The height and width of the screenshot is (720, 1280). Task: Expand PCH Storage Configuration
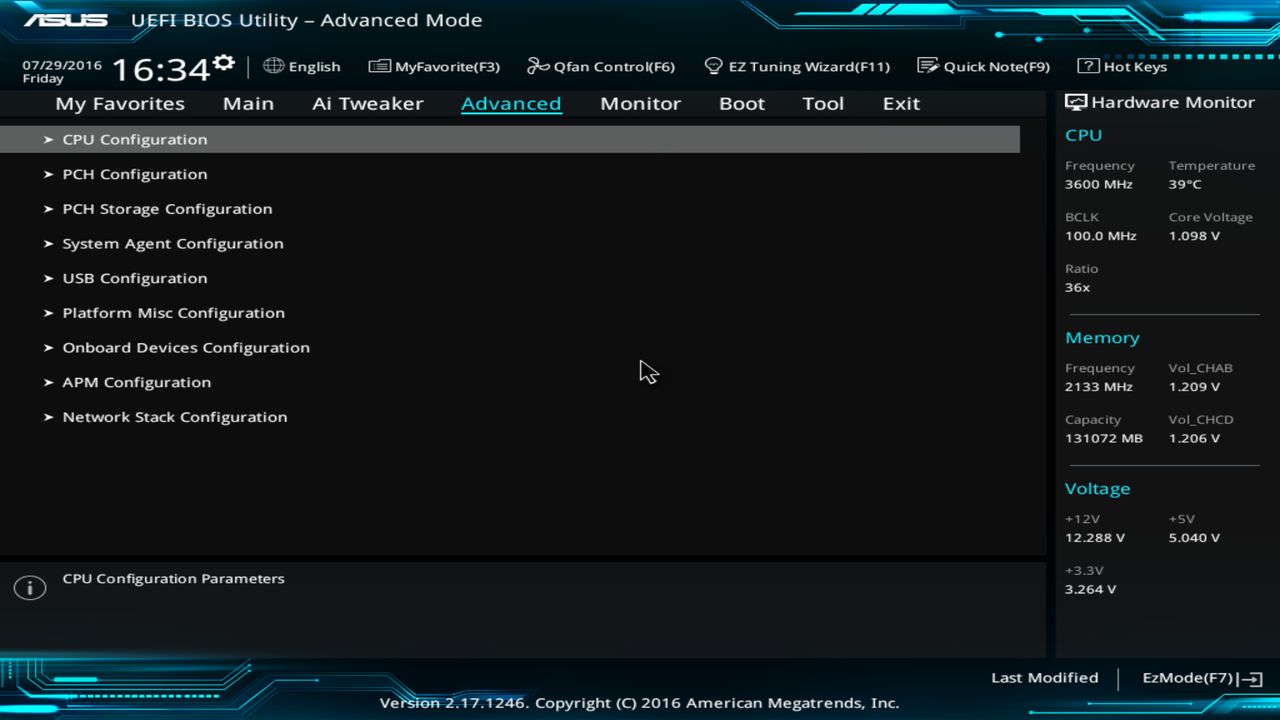[x=167, y=208]
